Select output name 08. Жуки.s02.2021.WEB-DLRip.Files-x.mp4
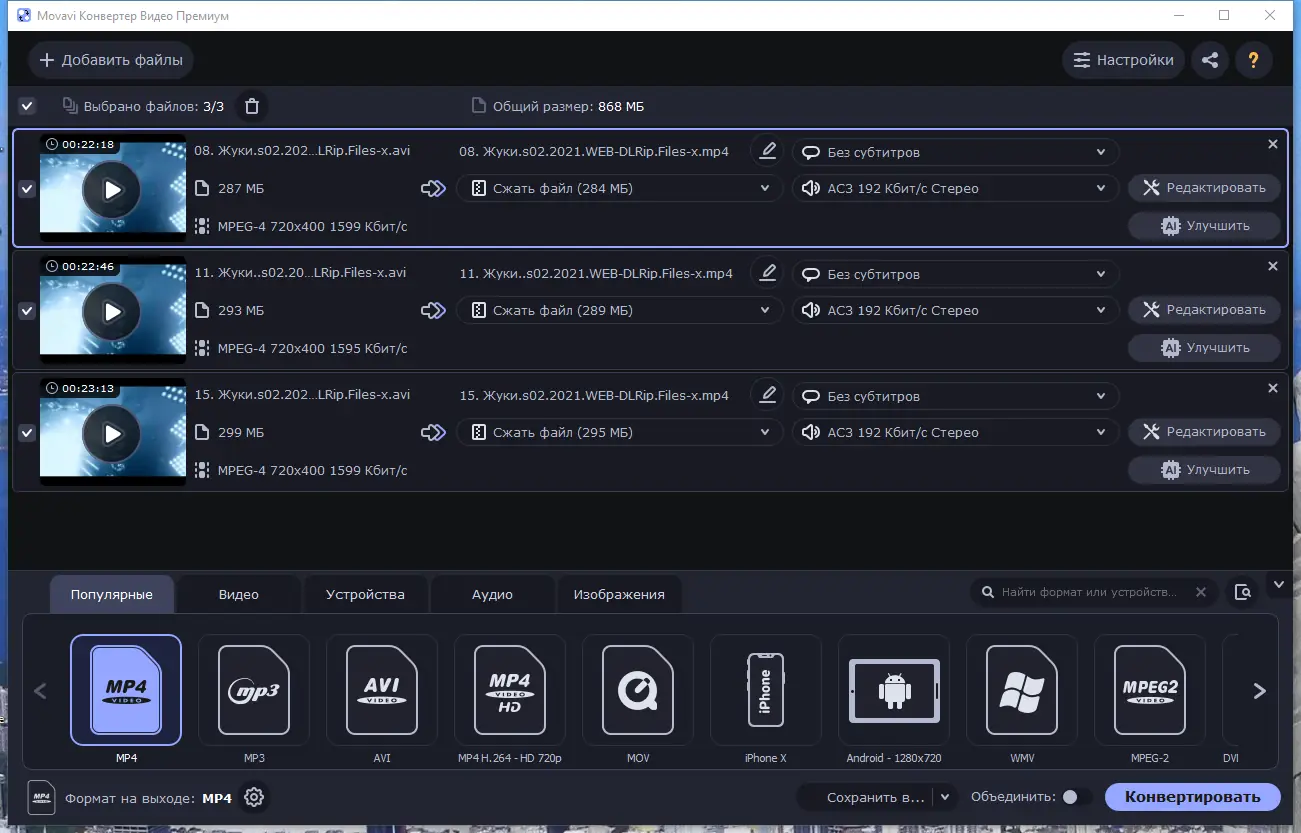 (594, 152)
